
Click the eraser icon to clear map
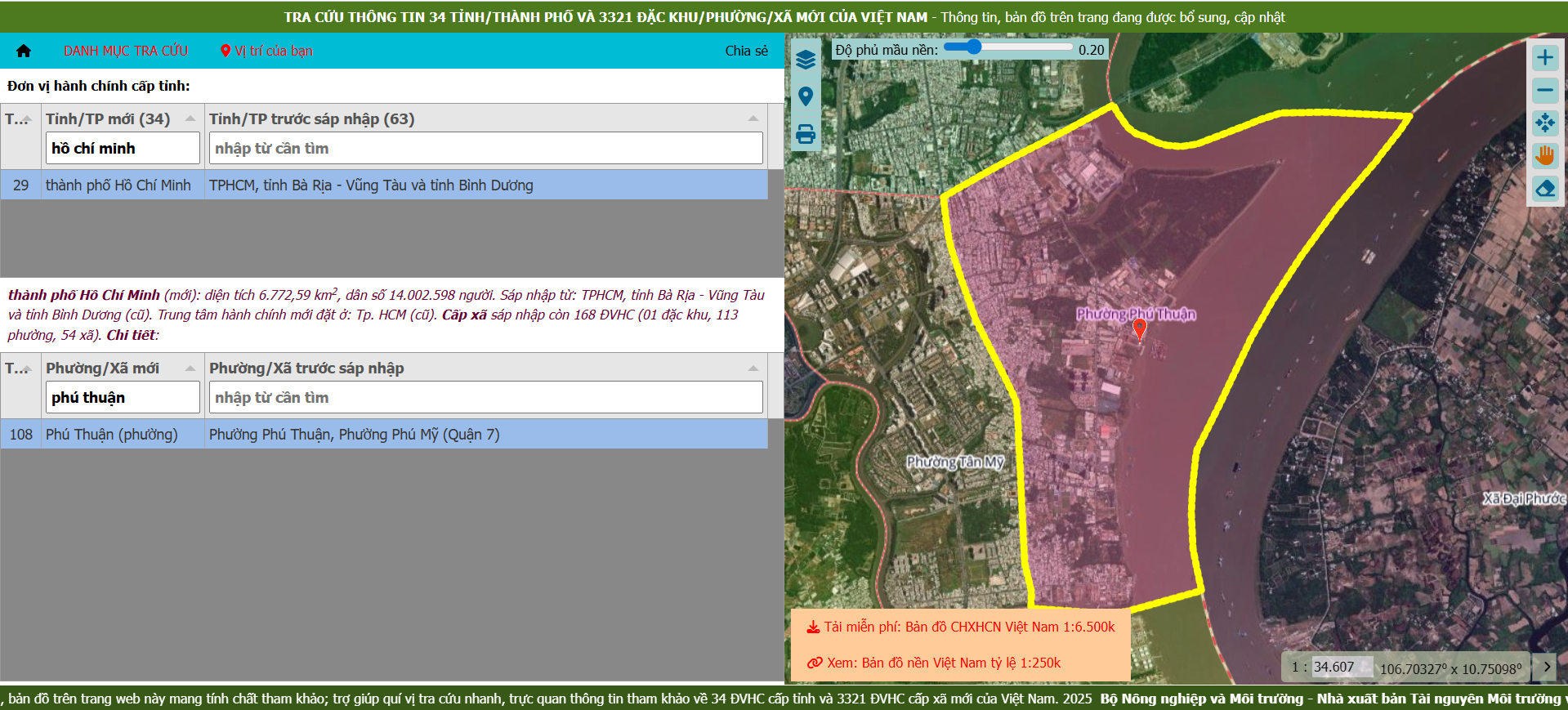[x=1544, y=189]
